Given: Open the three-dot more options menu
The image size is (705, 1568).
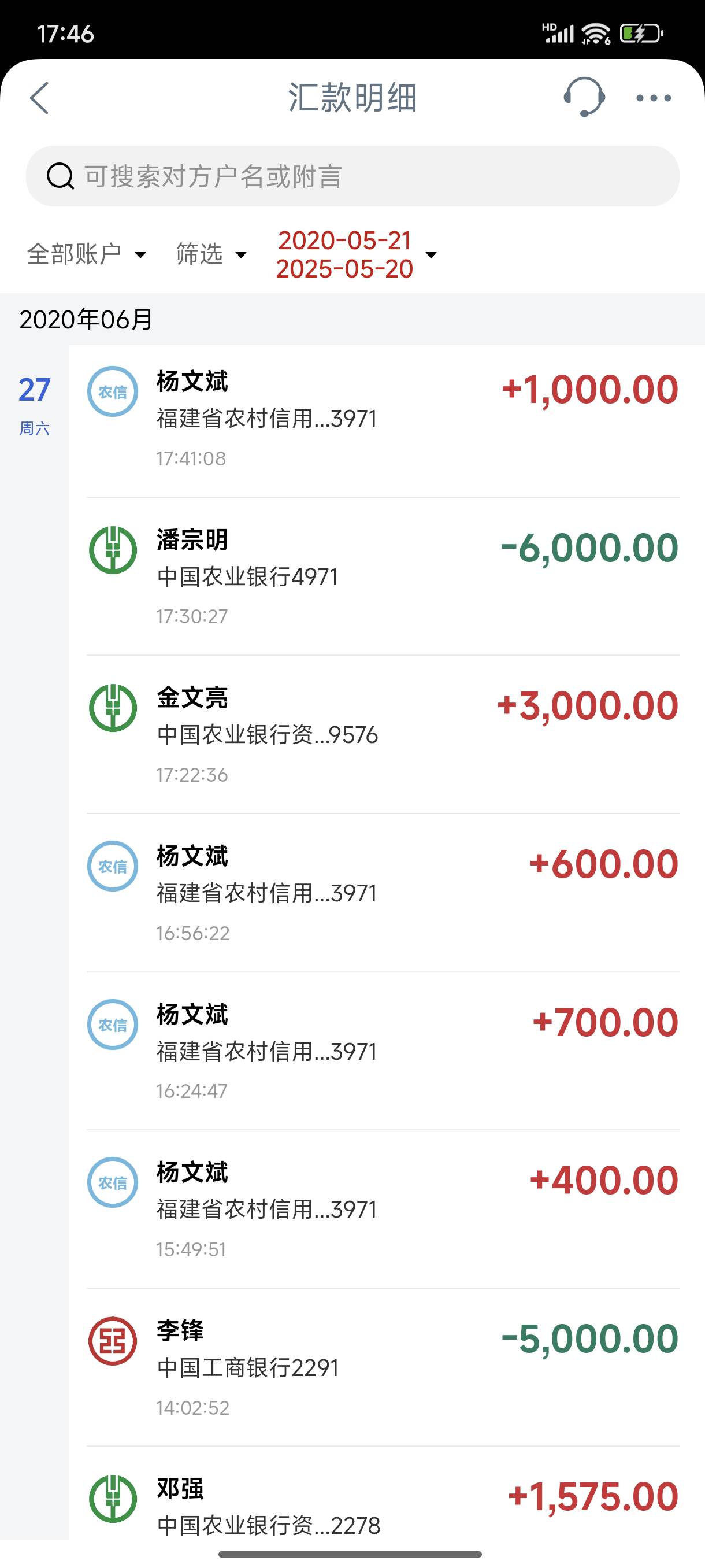Looking at the screenshot, I should pyautogui.click(x=654, y=98).
